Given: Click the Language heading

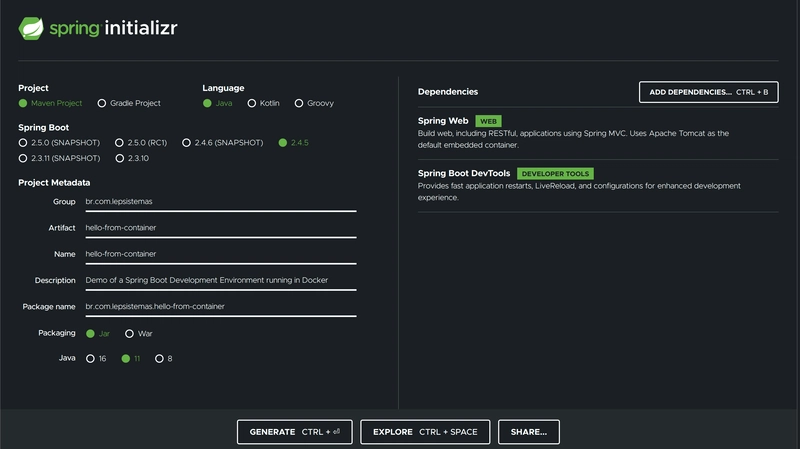Looking at the screenshot, I should 223,88.
